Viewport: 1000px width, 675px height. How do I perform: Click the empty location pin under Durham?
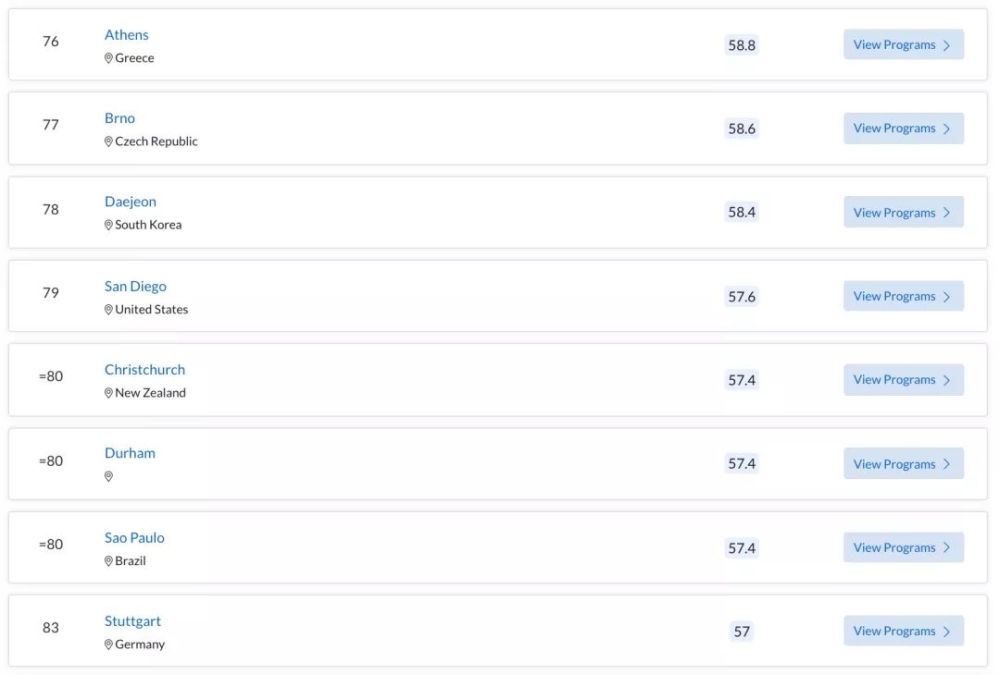point(108,477)
